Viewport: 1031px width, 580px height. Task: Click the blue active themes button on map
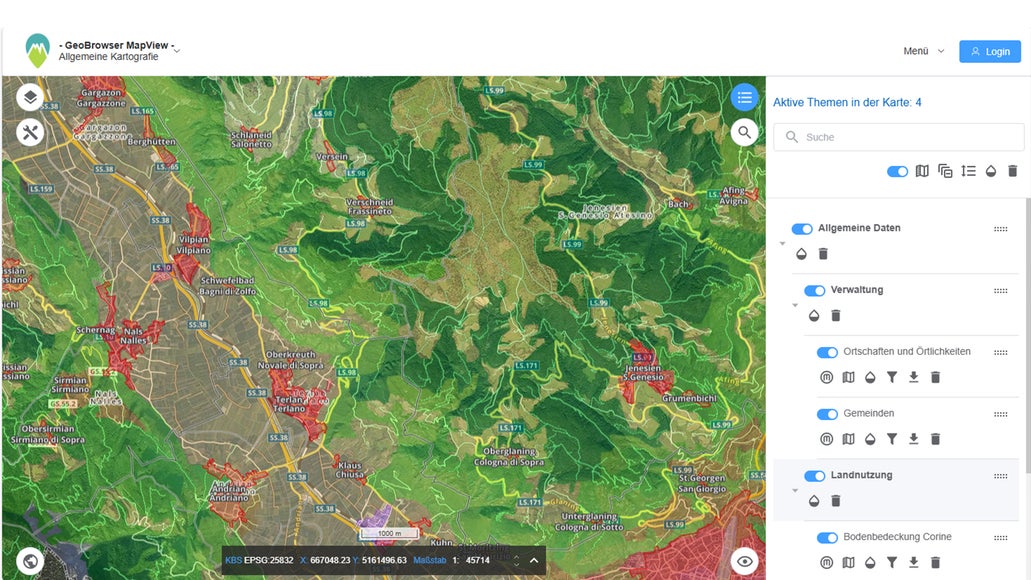[x=744, y=97]
